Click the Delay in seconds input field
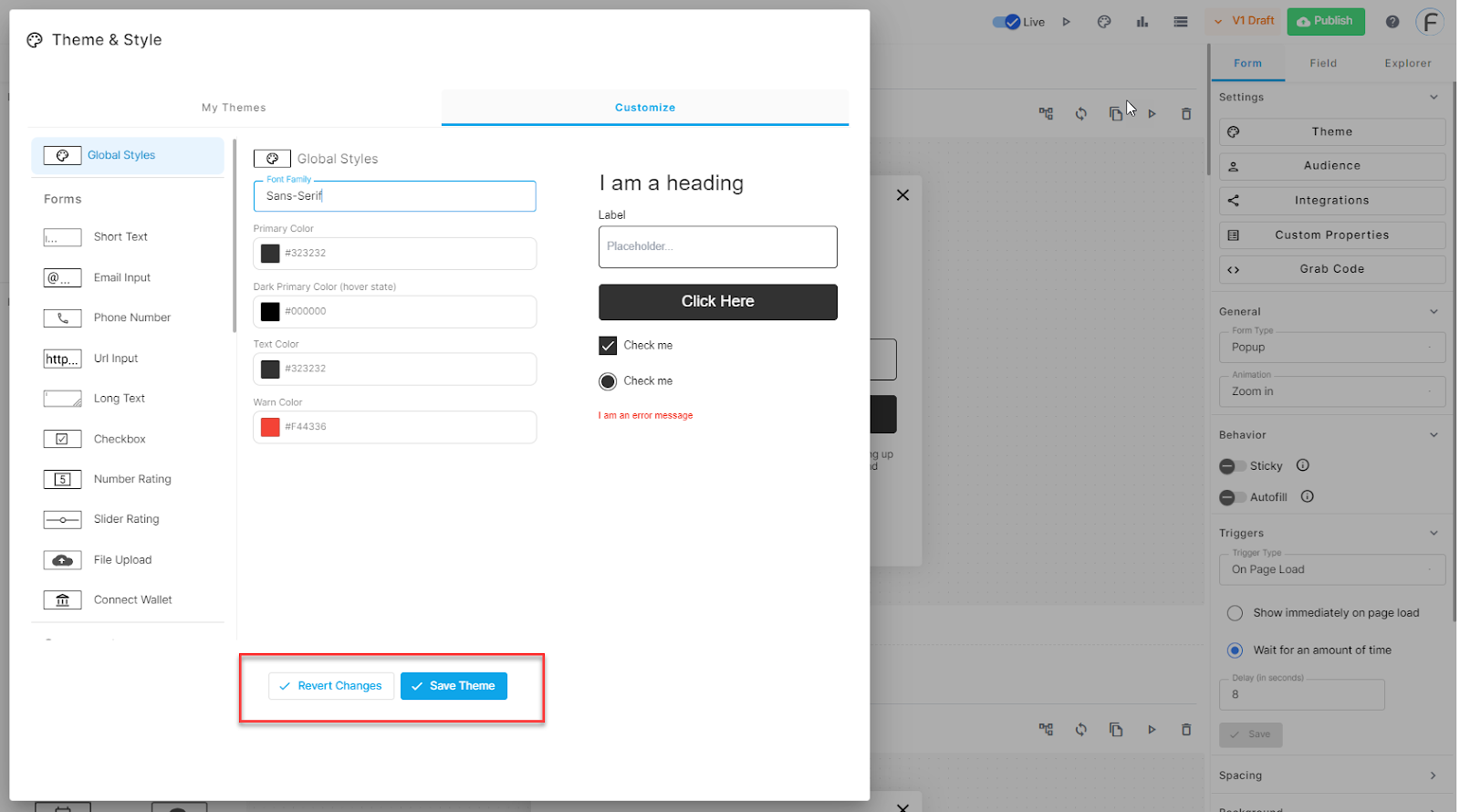The height and width of the screenshot is (812, 1460). (1302, 694)
